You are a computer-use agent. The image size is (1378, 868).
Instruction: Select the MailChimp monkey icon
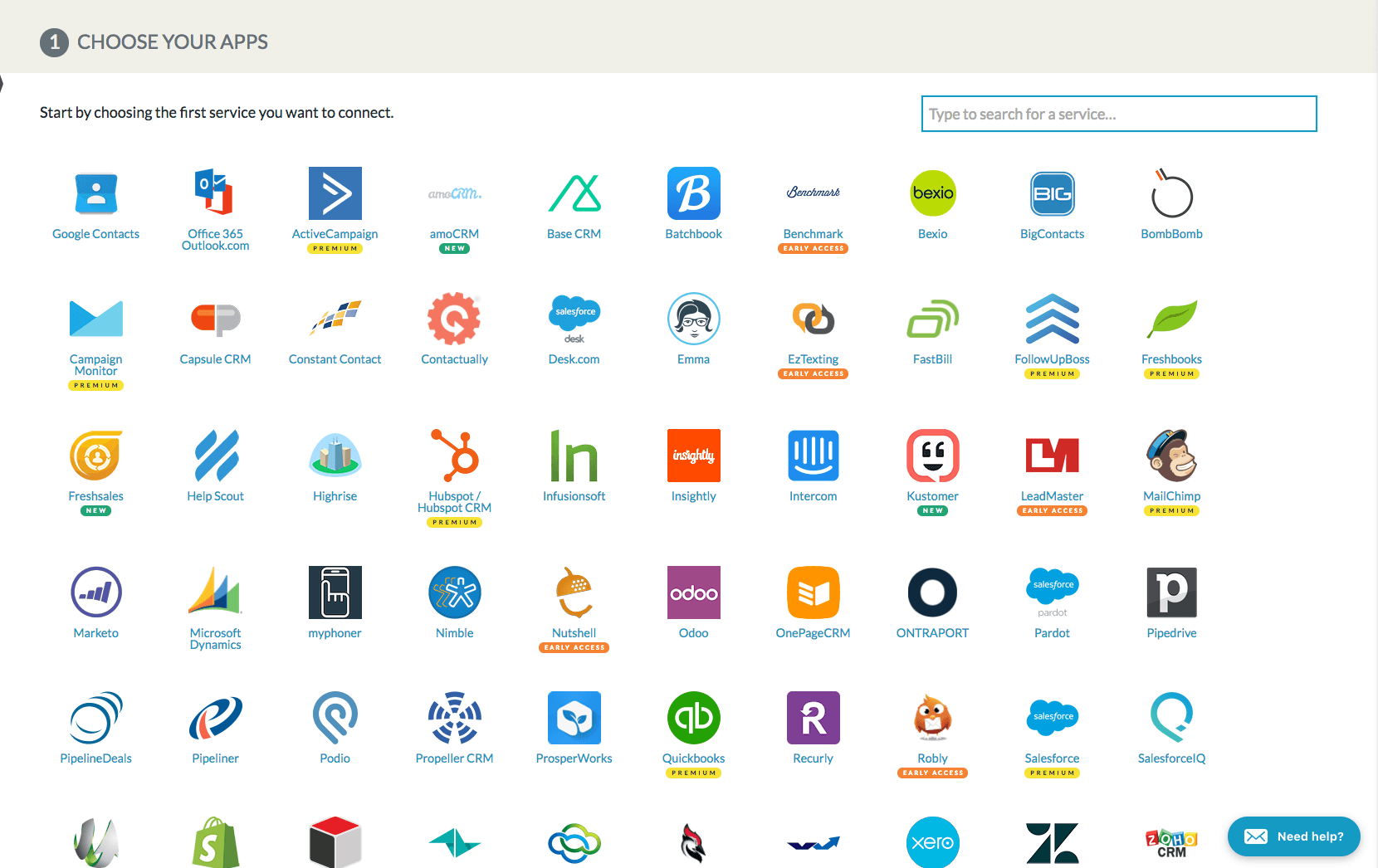pos(1172,456)
